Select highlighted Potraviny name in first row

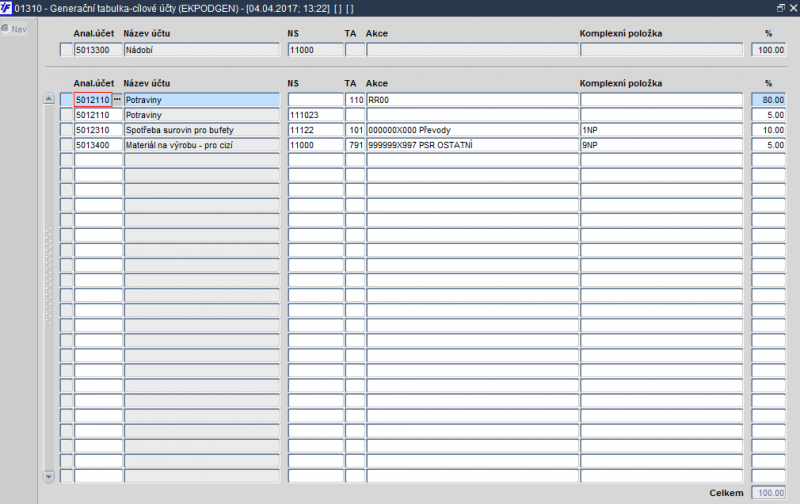click(x=202, y=100)
